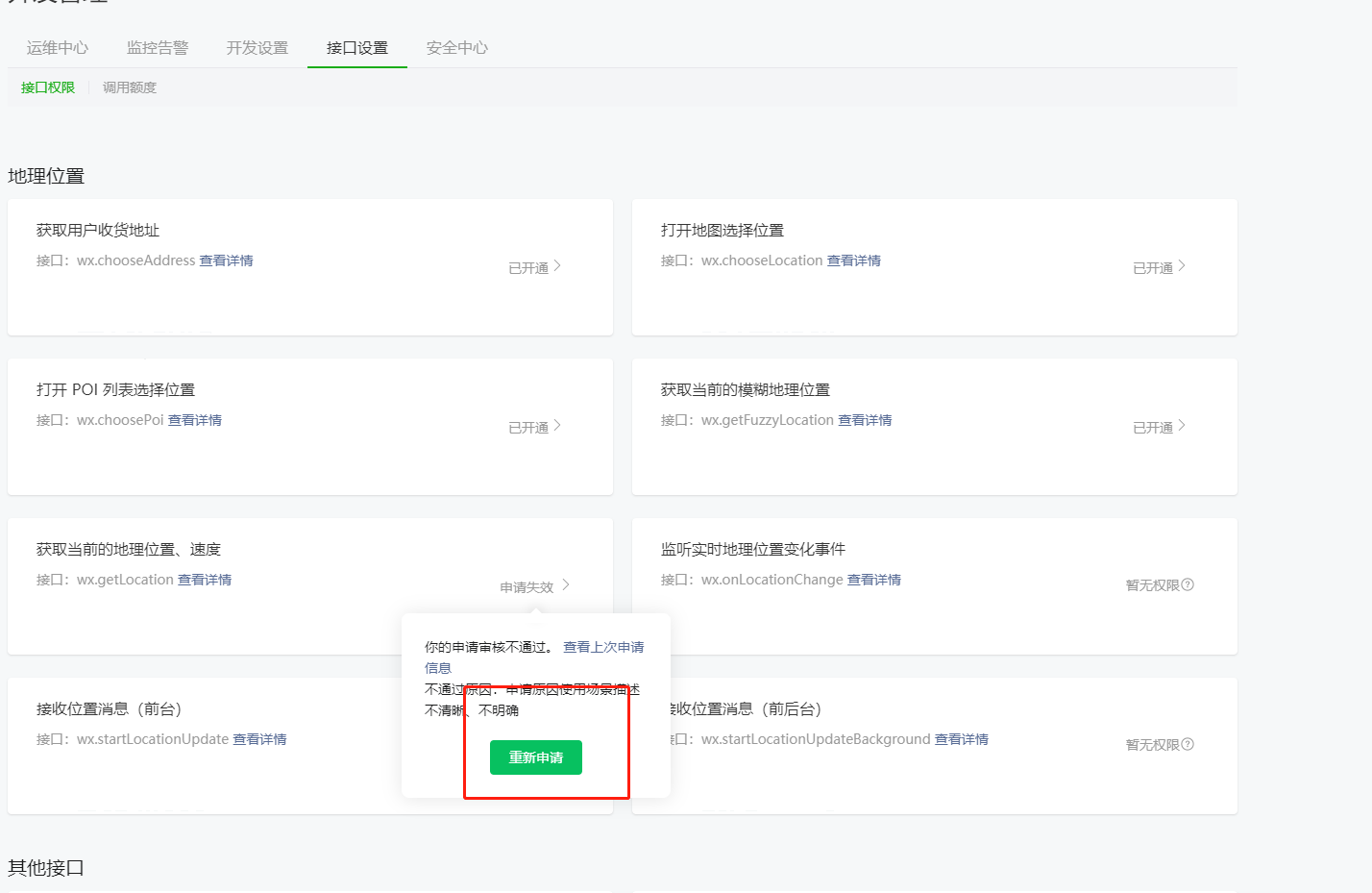Open the 安全中心 tab
The image size is (1372, 893).
[x=457, y=48]
